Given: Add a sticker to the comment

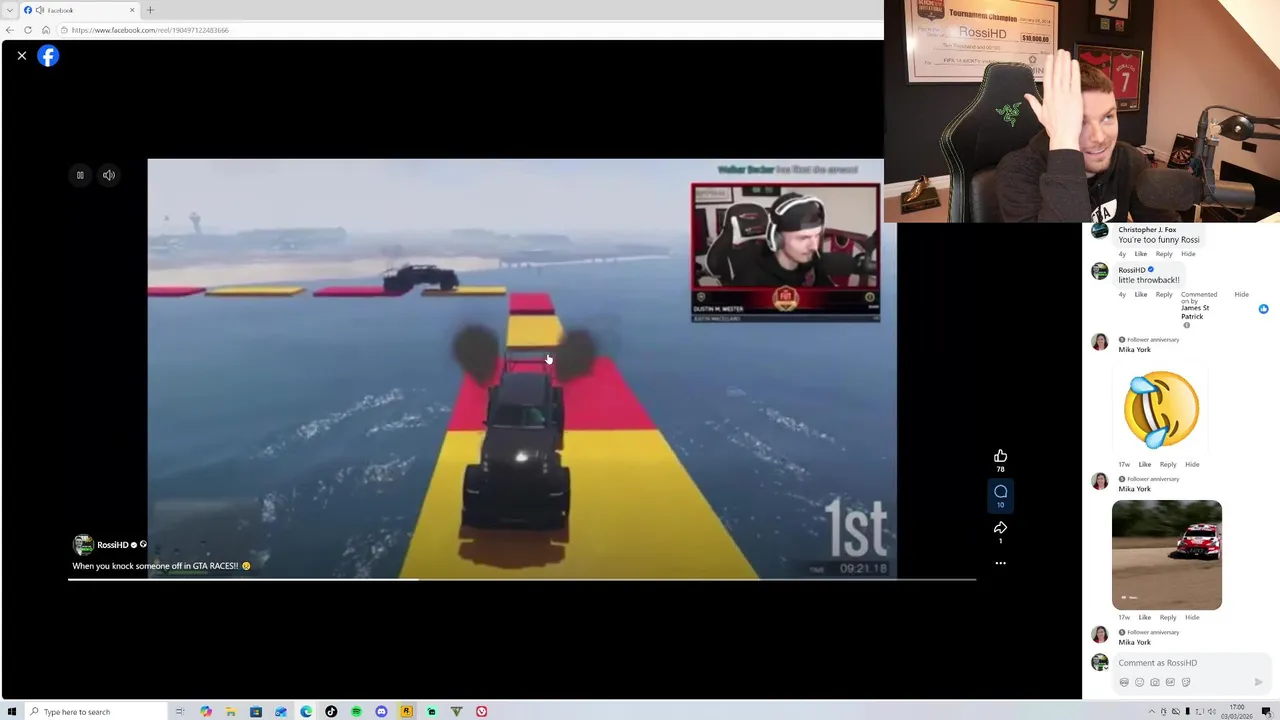Looking at the screenshot, I should (1186, 682).
